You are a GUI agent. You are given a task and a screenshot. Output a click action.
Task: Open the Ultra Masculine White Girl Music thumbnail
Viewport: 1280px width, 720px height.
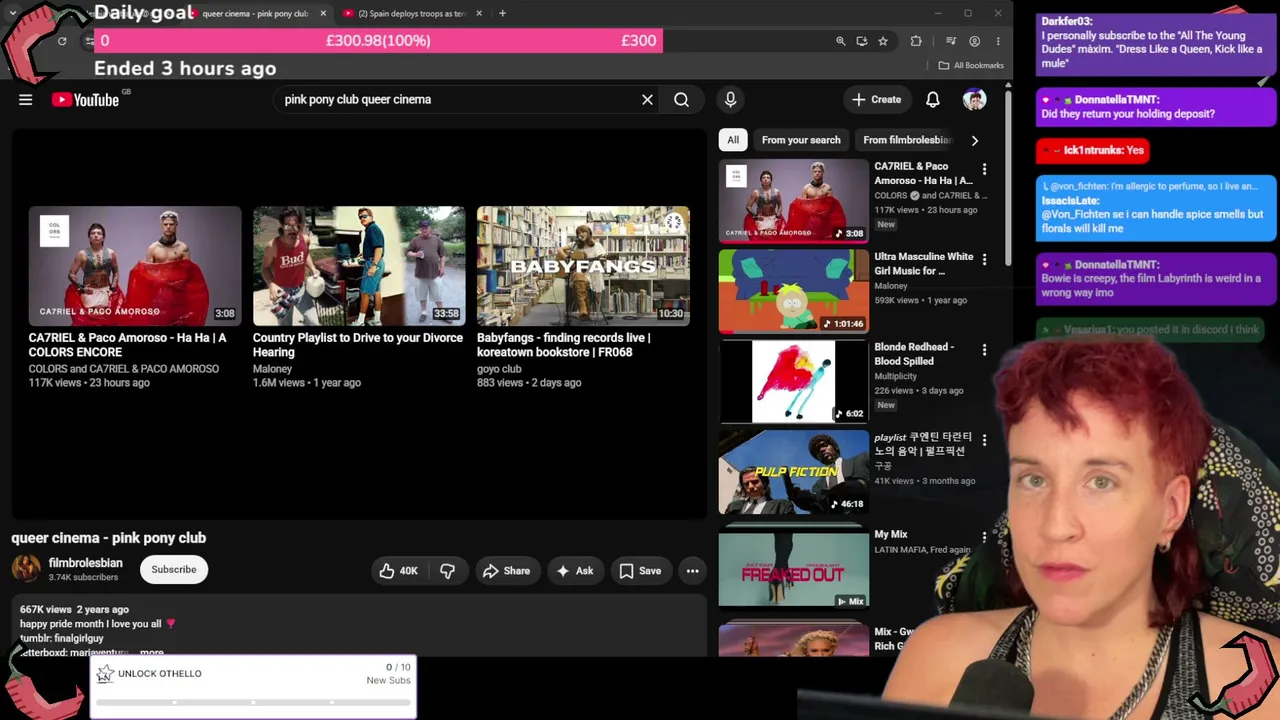pos(794,291)
